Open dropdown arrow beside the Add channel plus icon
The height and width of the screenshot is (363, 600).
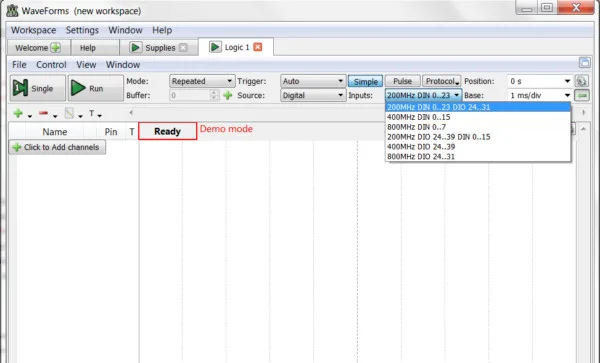[30, 116]
